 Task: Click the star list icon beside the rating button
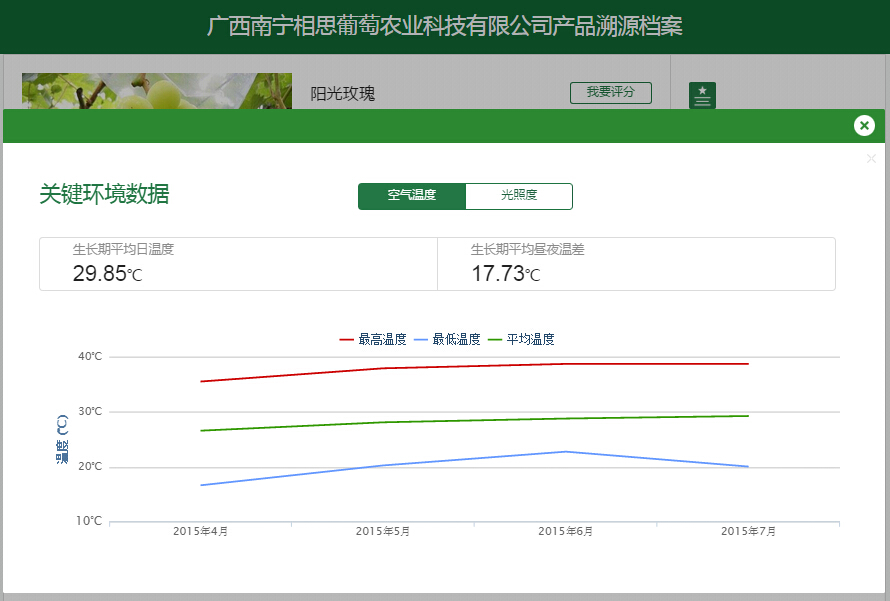702,96
